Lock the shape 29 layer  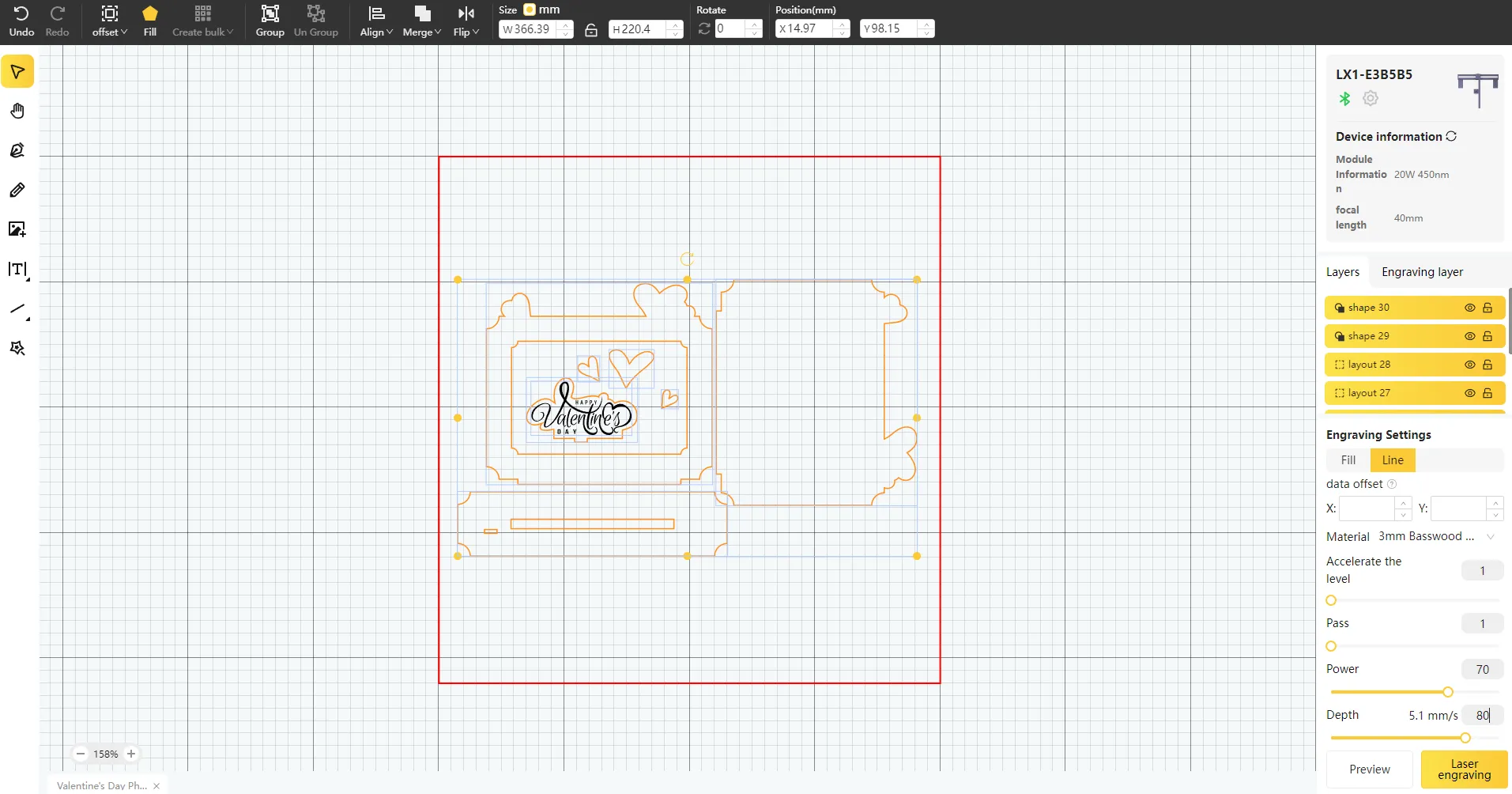[x=1487, y=336]
